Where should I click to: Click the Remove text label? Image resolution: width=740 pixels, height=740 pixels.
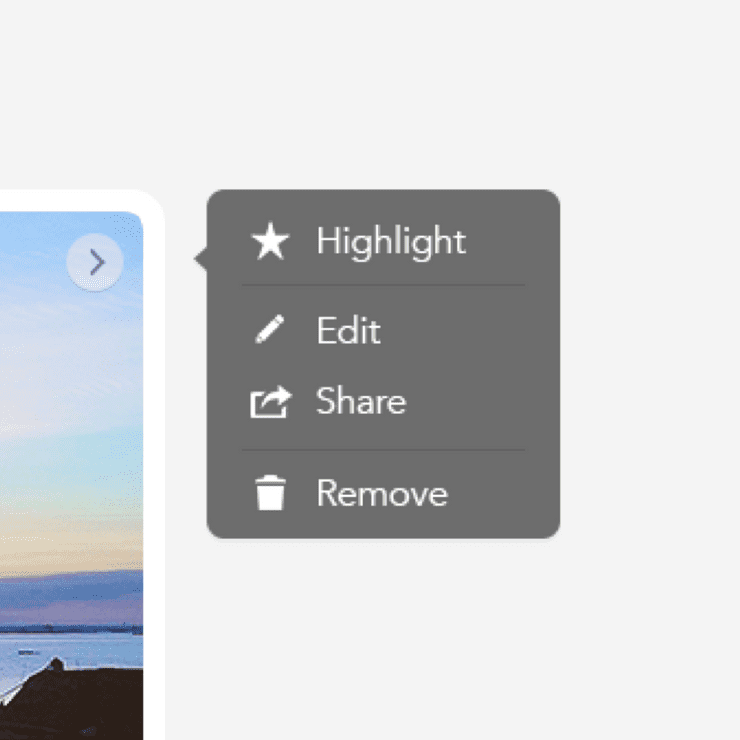[x=382, y=493]
